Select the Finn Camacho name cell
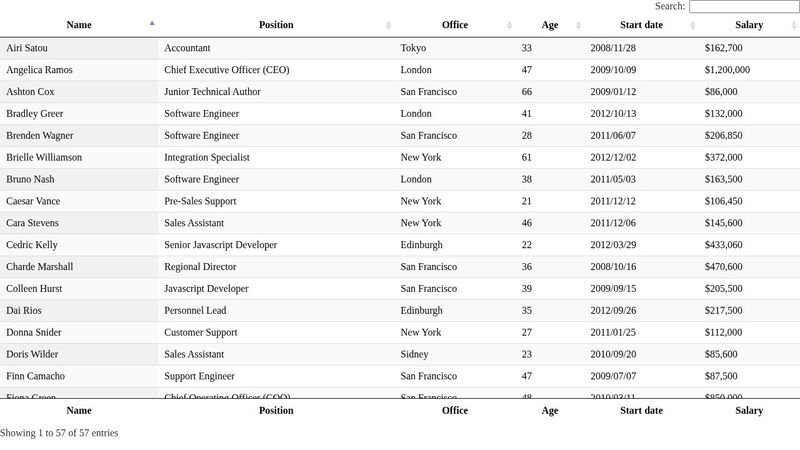Screen dimensions: 800x450 pos(35,376)
